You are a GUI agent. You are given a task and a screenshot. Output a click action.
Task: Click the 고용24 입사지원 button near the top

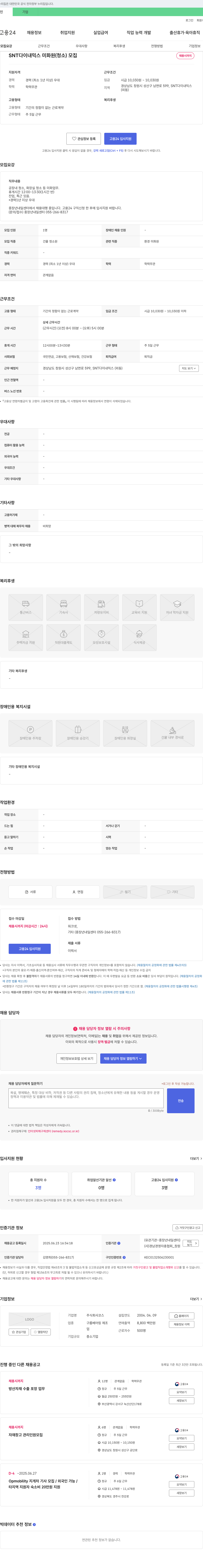click(x=120, y=139)
